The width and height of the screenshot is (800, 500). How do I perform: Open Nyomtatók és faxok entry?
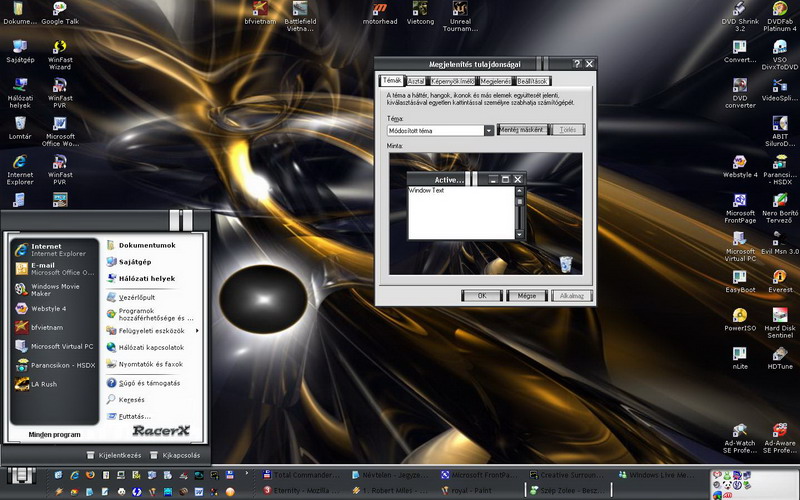[151, 364]
